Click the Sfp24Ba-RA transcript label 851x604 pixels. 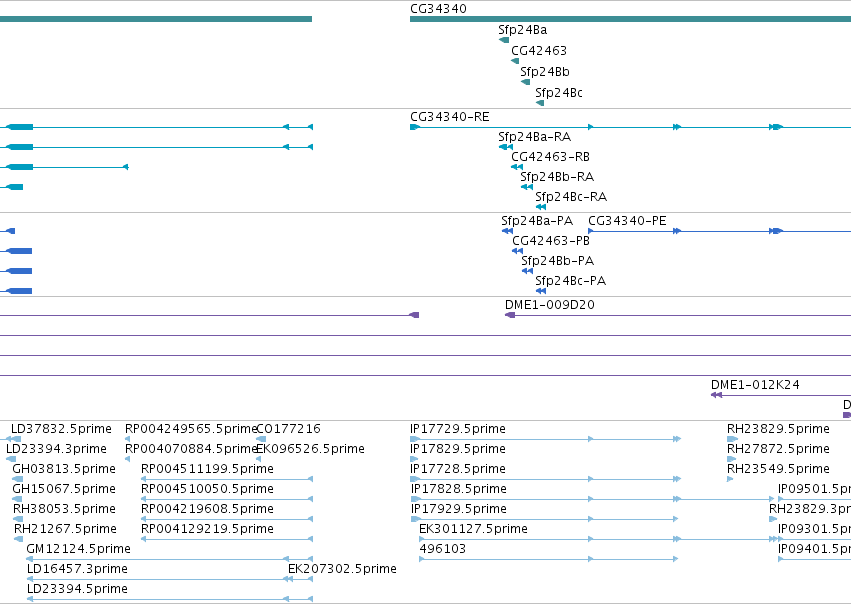click(534, 137)
